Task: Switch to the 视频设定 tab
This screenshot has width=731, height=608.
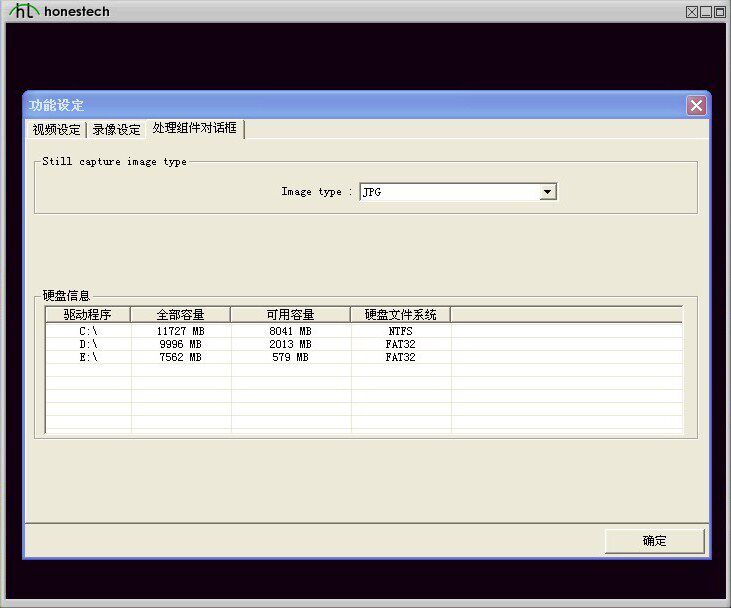Action: pyautogui.click(x=56, y=130)
